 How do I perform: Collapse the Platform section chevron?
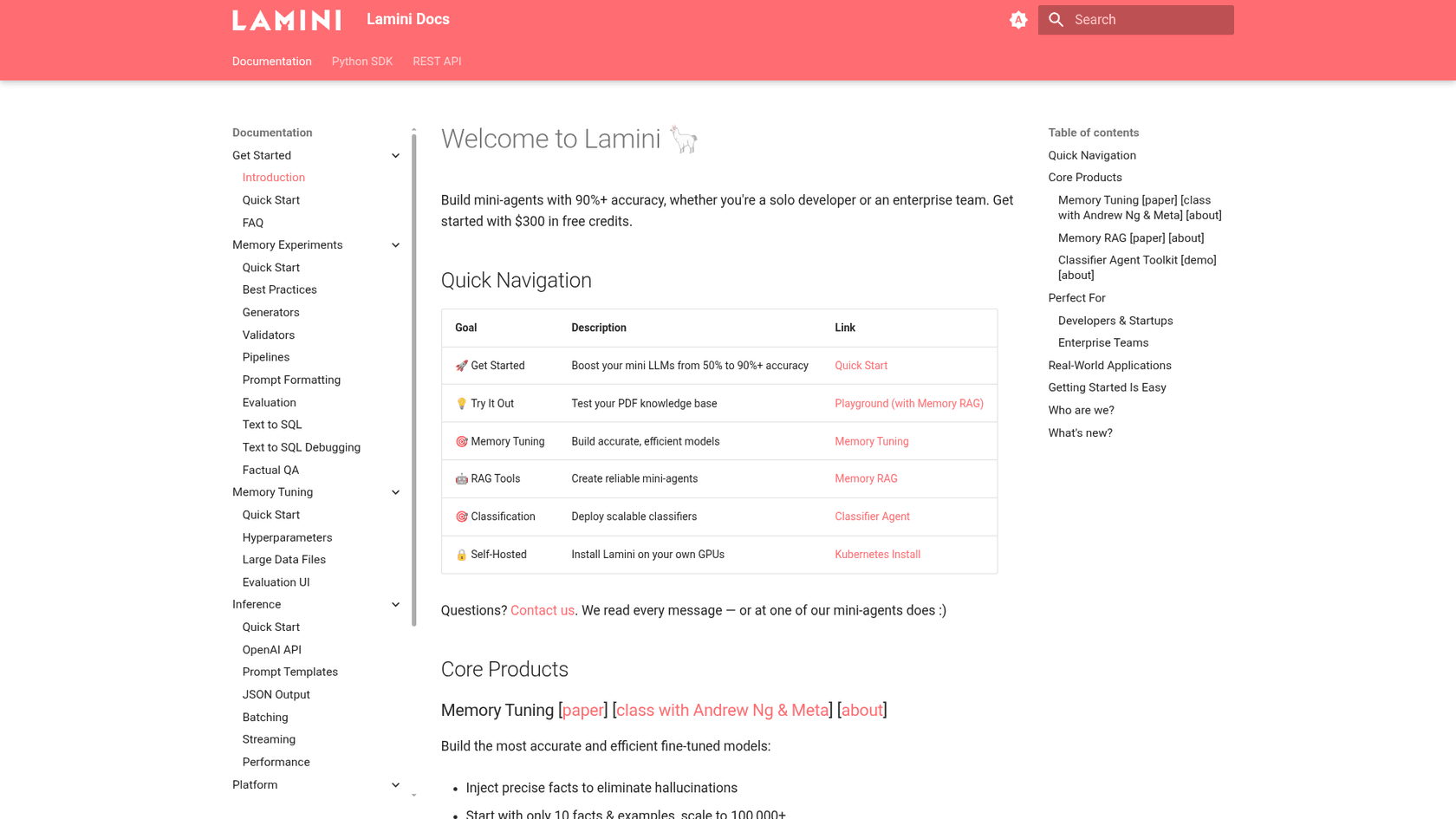[x=395, y=785]
